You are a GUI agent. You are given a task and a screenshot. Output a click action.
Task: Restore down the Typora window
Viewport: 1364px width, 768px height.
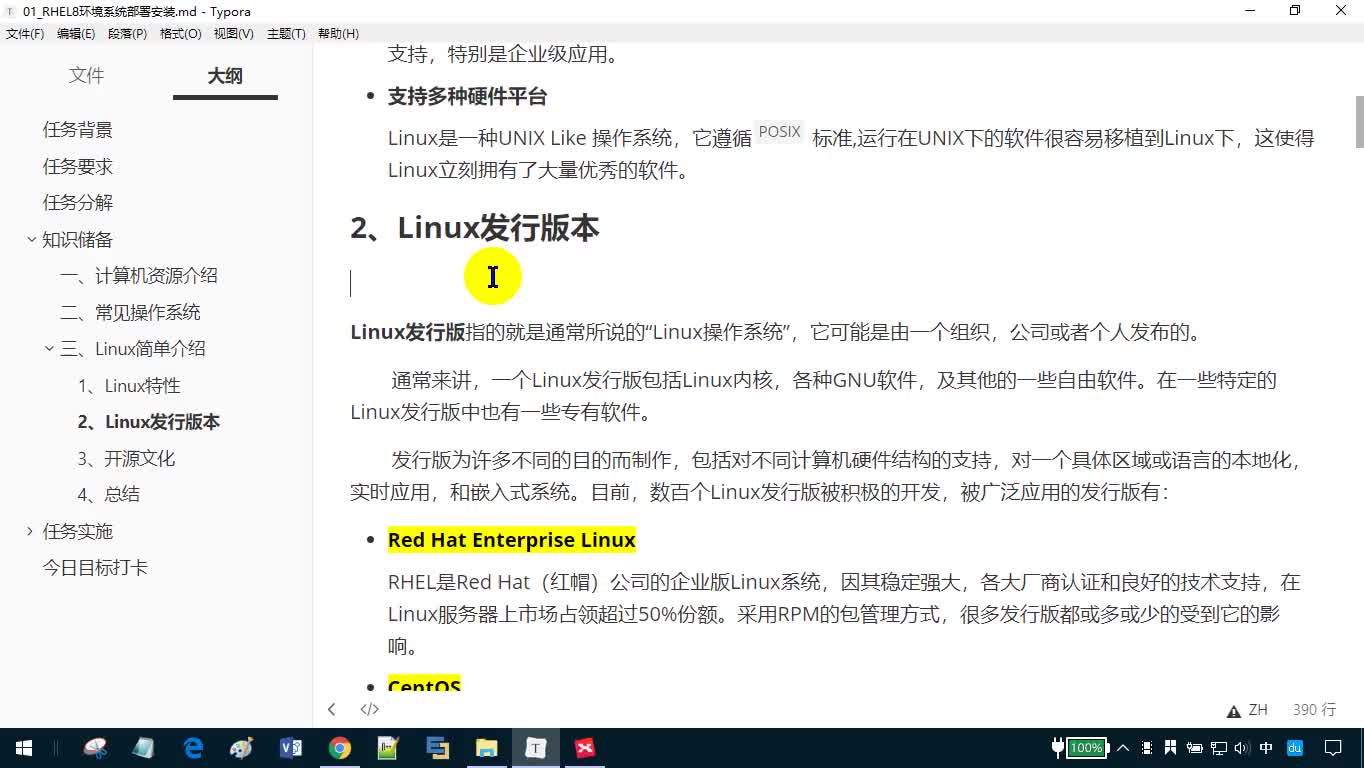point(1295,11)
